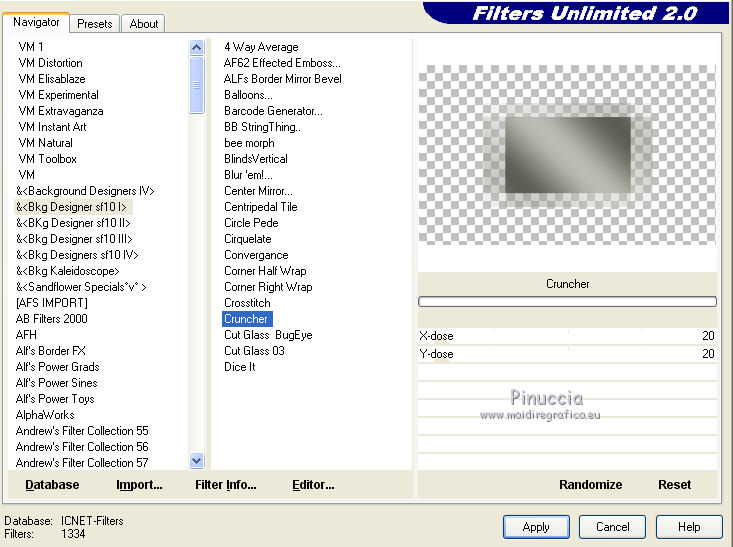733x547 pixels.
Task: Select &<Background Designers IV> category
Action: coord(85,191)
